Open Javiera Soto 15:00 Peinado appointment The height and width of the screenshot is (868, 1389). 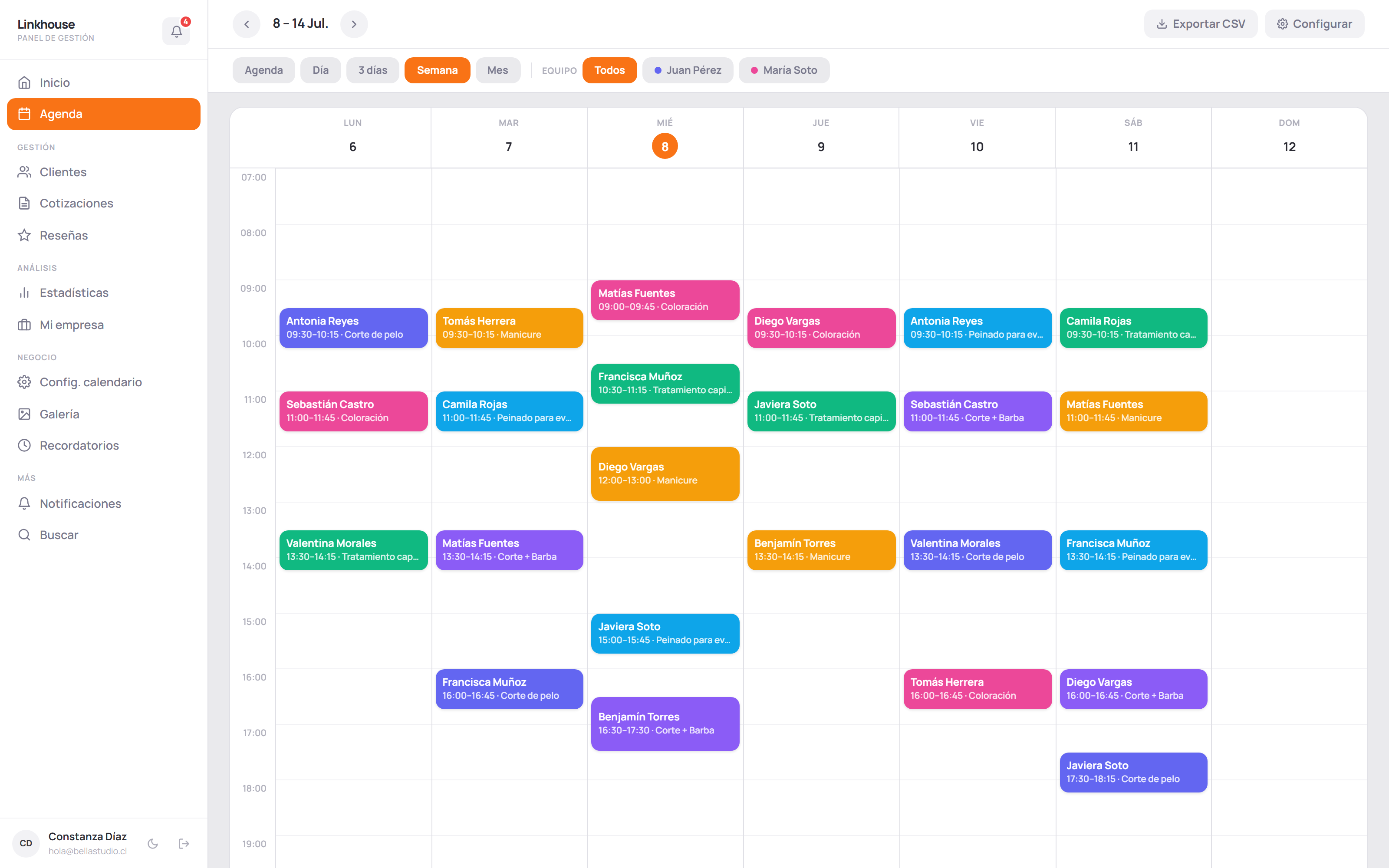[665, 633]
